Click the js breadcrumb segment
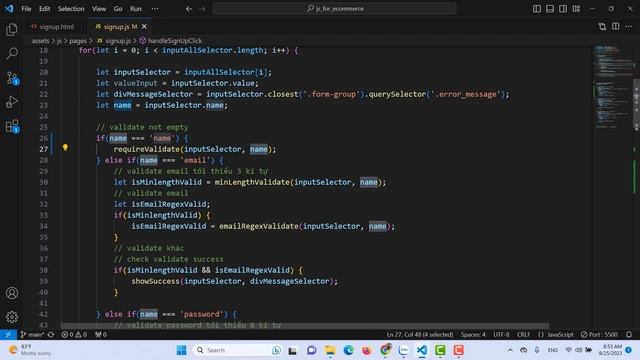Image resolution: width=640 pixels, height=360 pixels. 59,41
